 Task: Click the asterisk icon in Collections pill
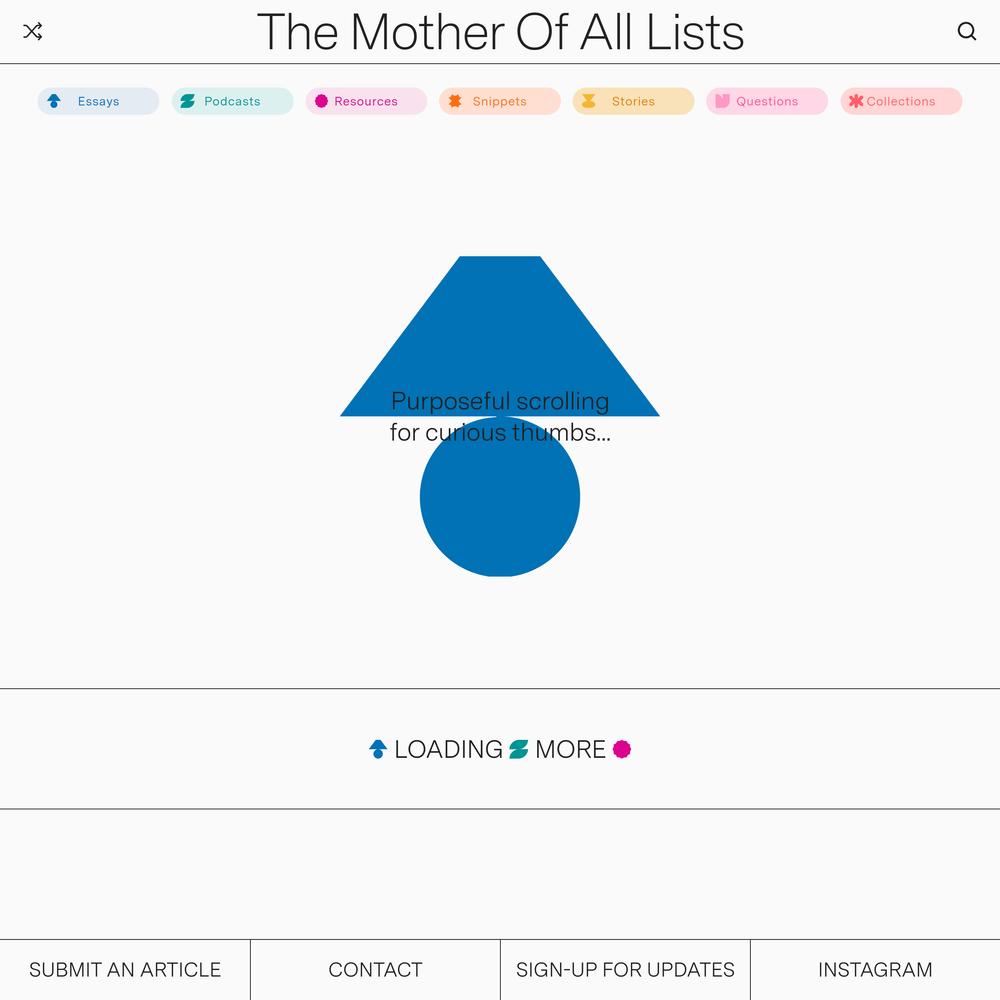point(856,101)
